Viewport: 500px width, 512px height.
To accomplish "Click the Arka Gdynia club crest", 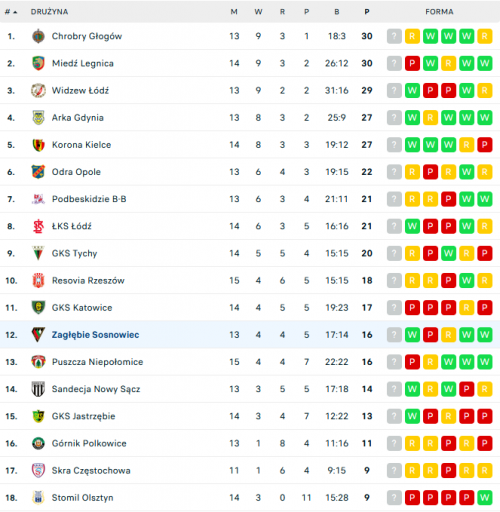I will (38, 118).
